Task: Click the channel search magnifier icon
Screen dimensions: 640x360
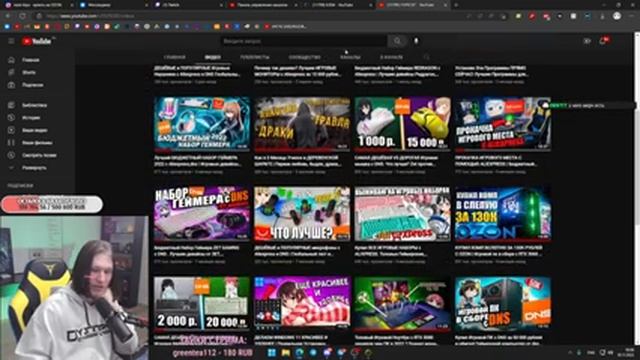Action: [427, 57]
